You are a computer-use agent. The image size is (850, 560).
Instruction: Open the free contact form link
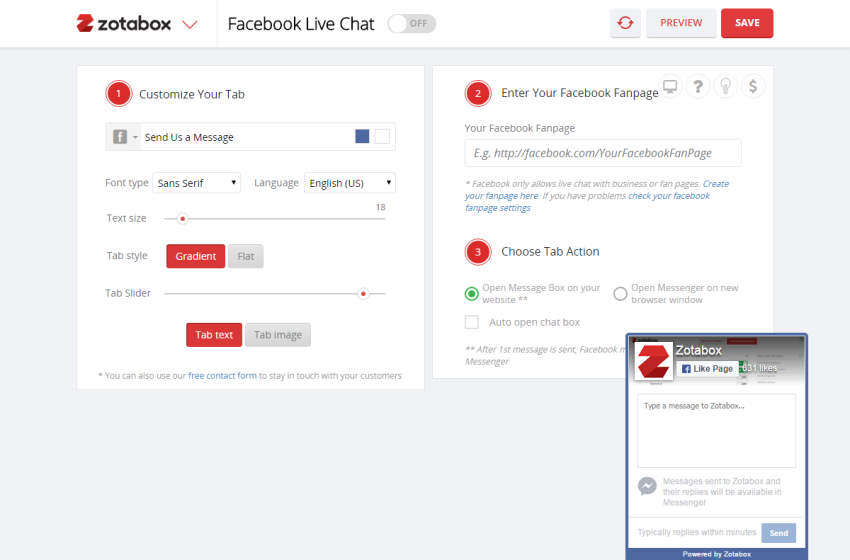pos(222,376)
